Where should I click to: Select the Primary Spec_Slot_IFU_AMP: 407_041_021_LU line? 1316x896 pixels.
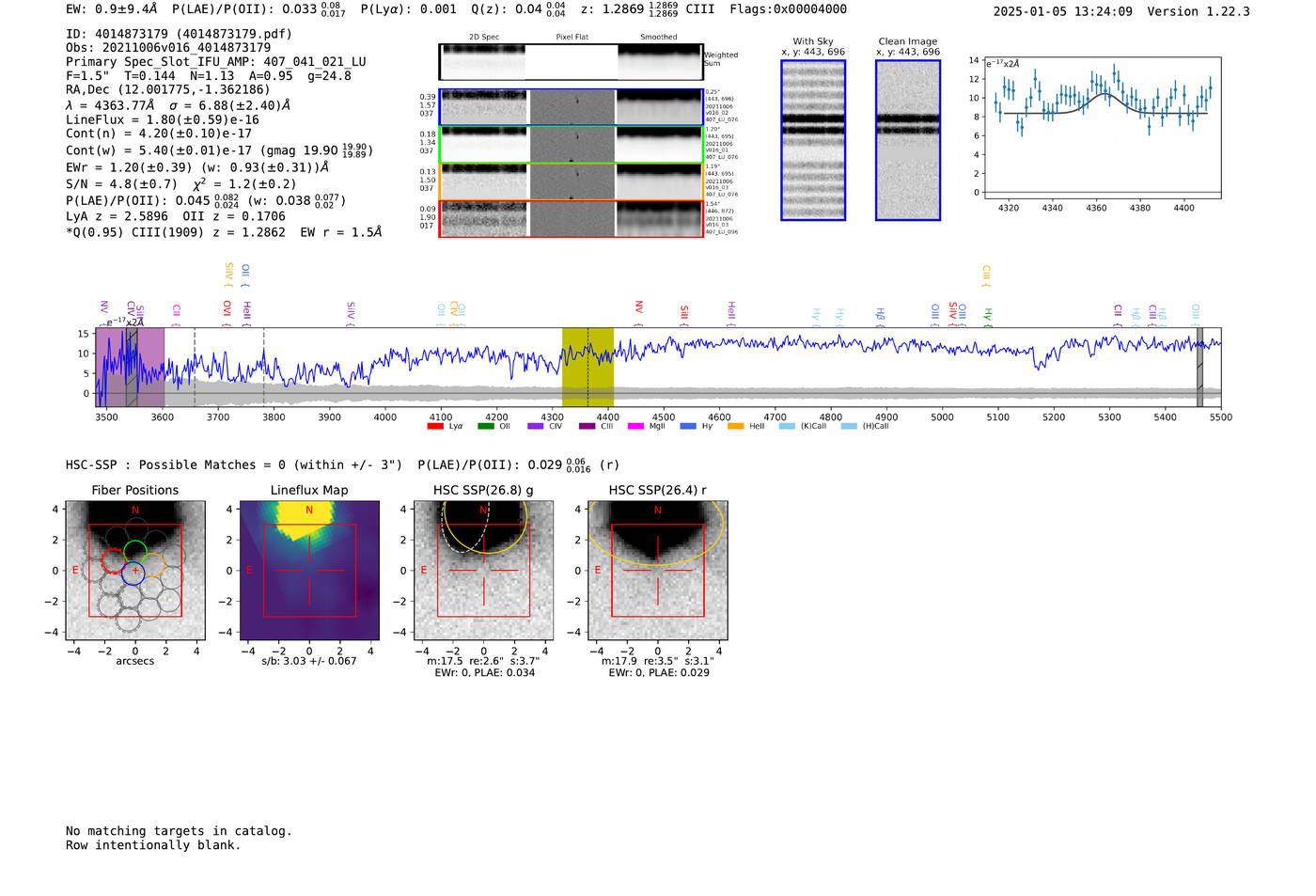click(216, 62)
